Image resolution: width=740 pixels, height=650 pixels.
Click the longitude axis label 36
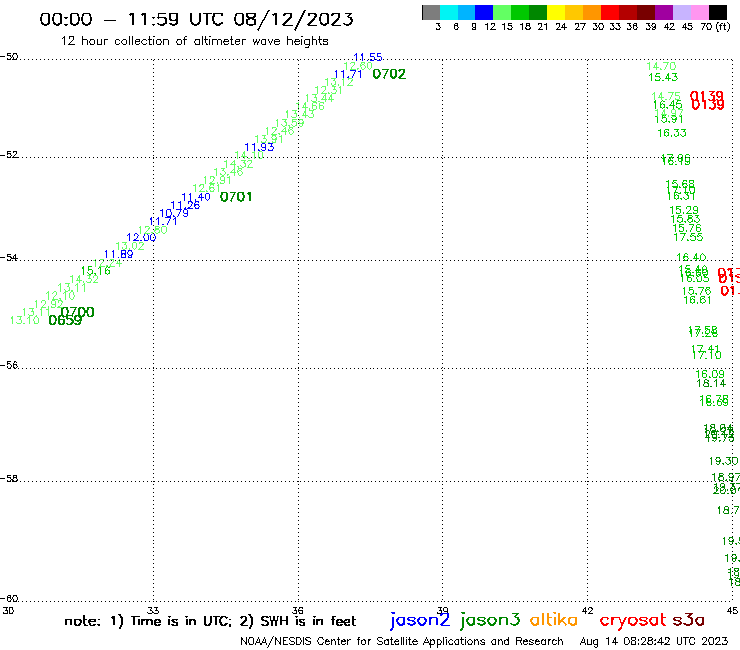click(298, 610)
